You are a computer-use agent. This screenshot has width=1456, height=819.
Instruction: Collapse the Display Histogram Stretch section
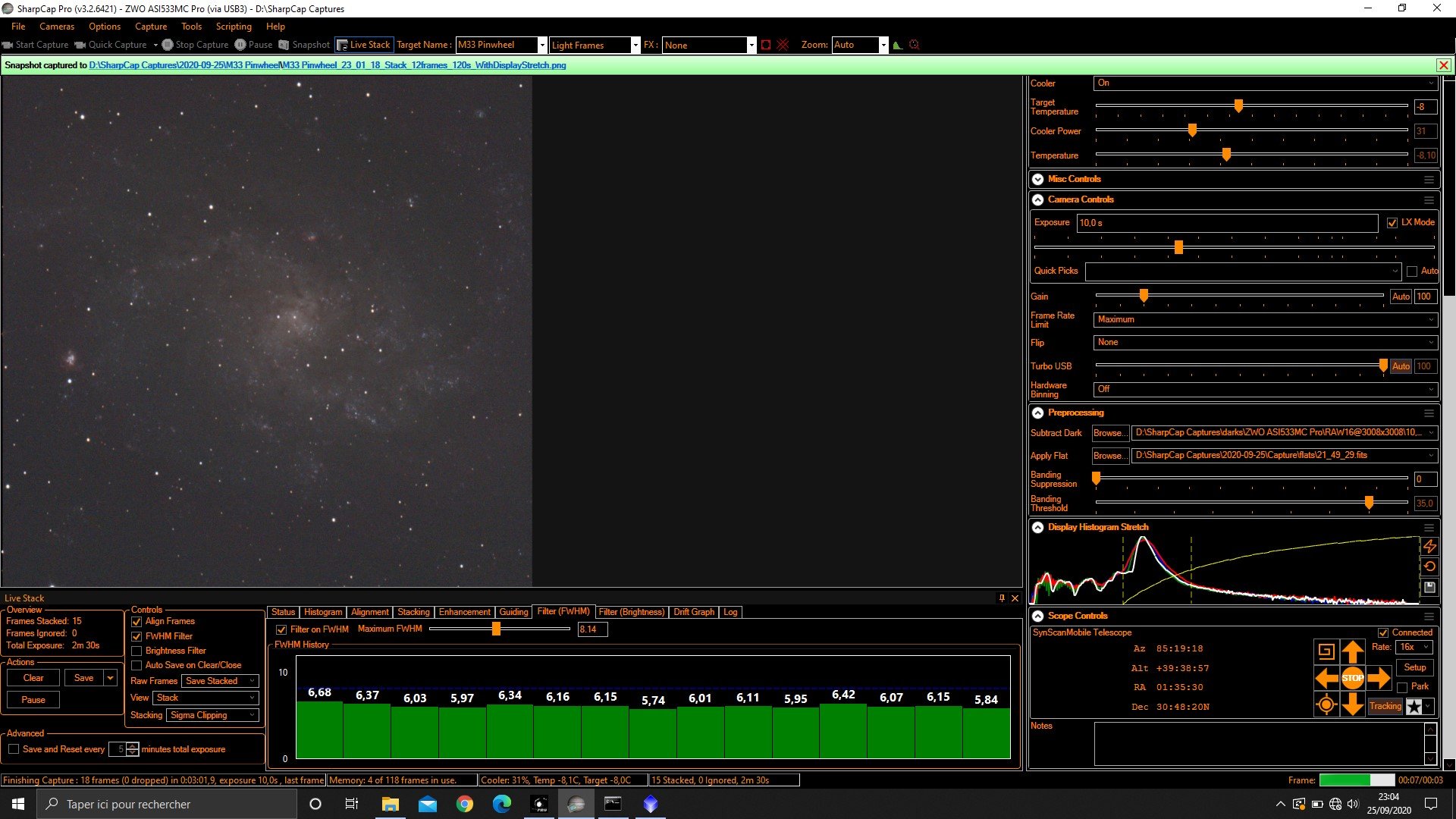click(x=1037, y=528)
